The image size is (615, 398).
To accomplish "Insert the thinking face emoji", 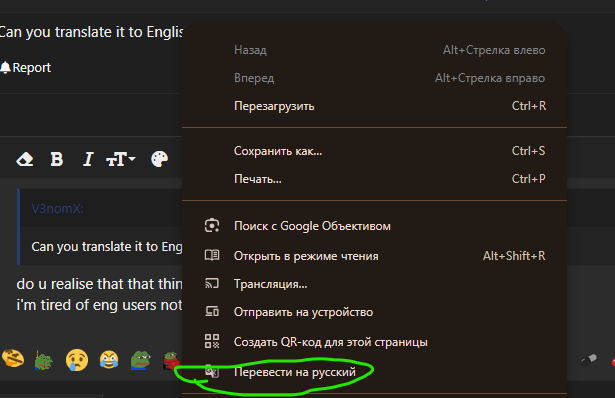I will coord(13,359).
